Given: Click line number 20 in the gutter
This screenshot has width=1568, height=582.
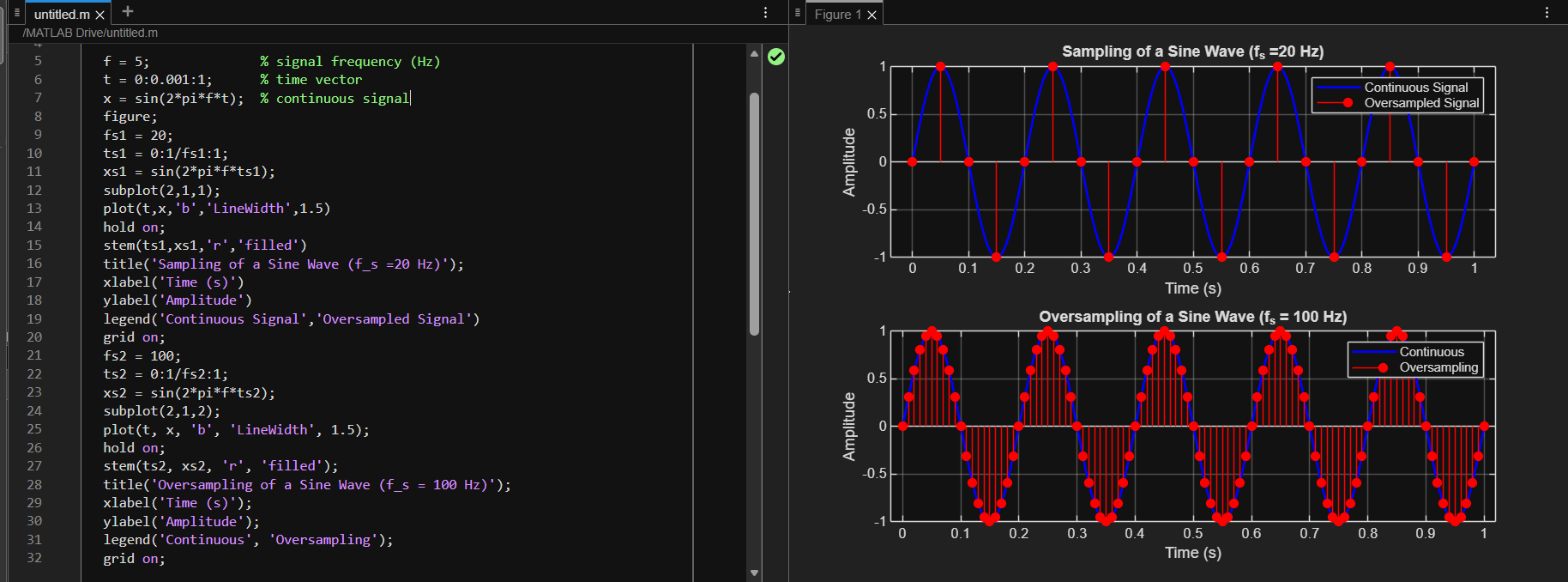Looking at the screenshot, I should point(34,337).
